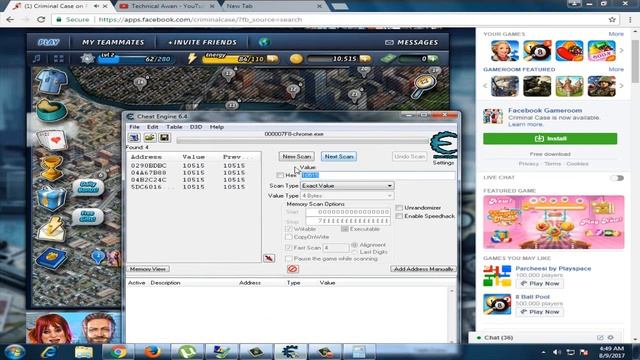
Task: Toggle the Writable checkbox
Action: (289, 229)
